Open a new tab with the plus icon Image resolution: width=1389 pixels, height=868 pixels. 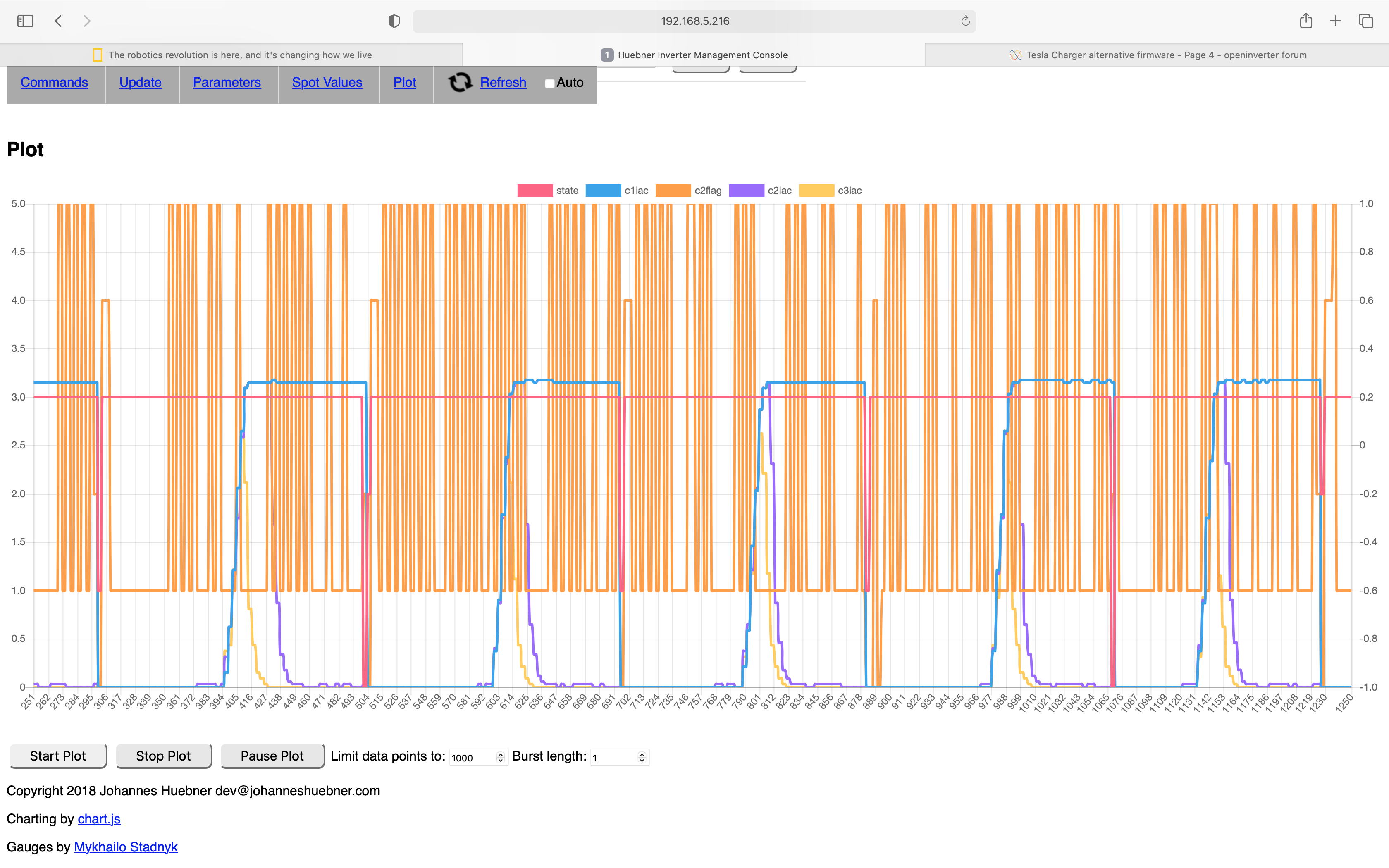point(1336,21)
